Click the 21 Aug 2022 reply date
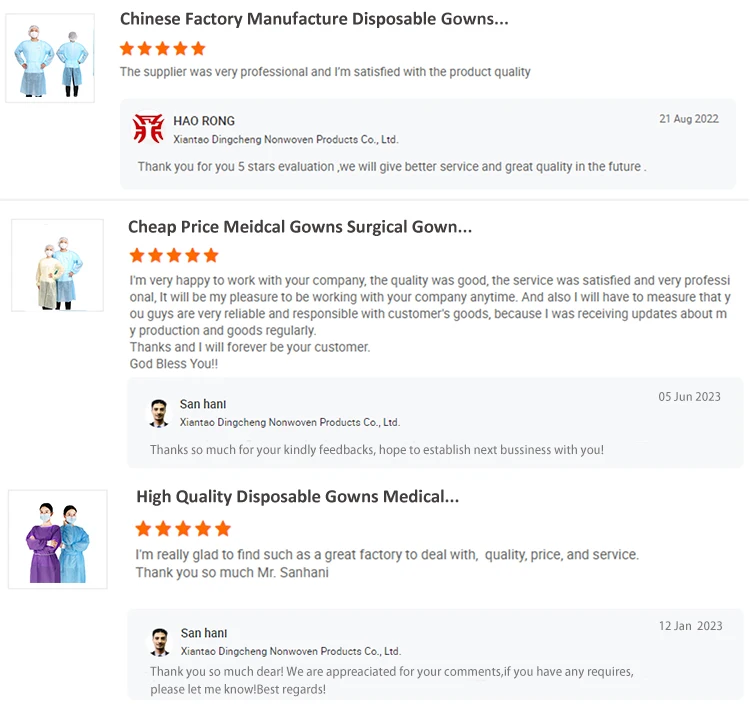 pos(689,119)
